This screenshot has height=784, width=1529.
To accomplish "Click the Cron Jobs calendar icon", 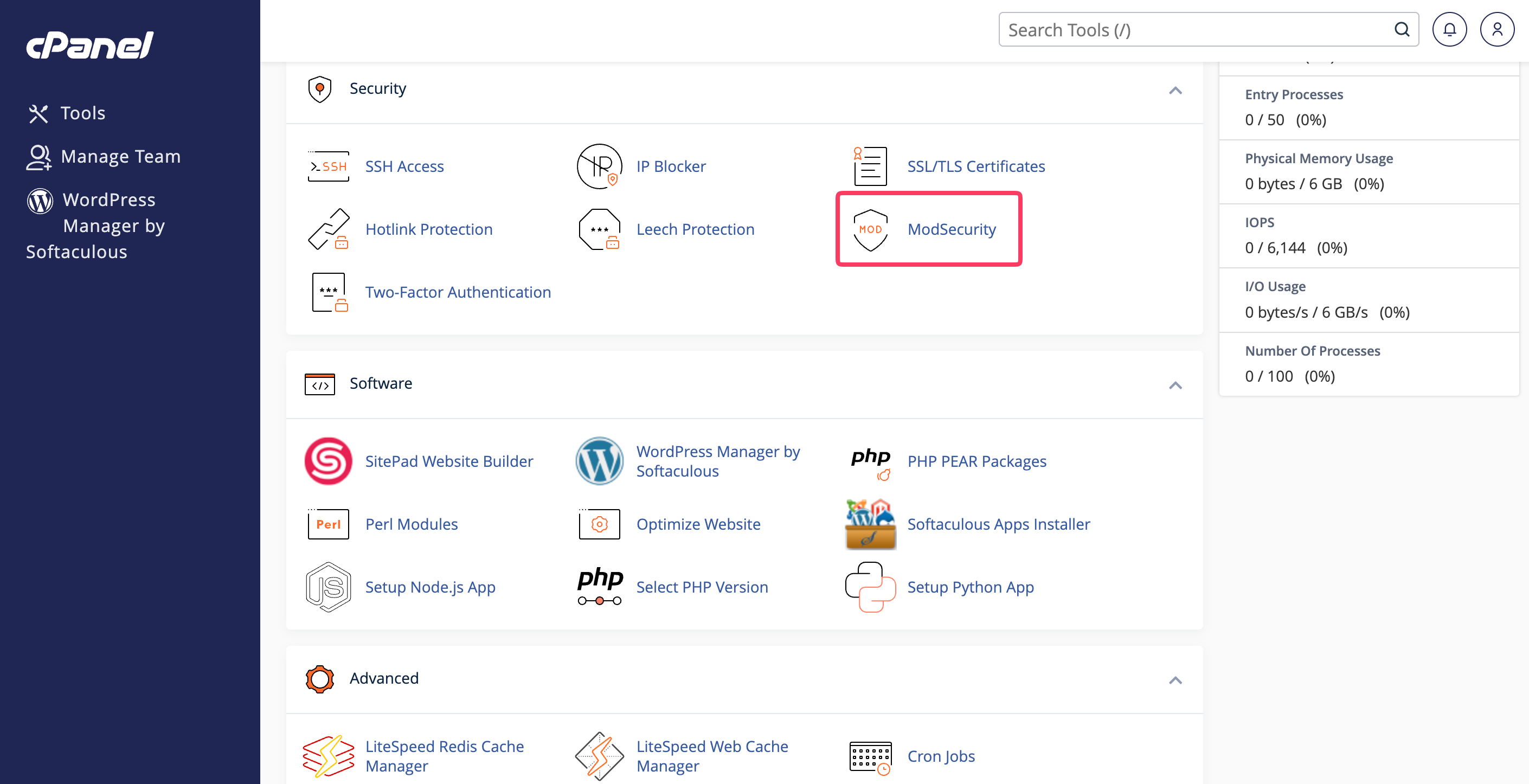I will click(870, 758).
